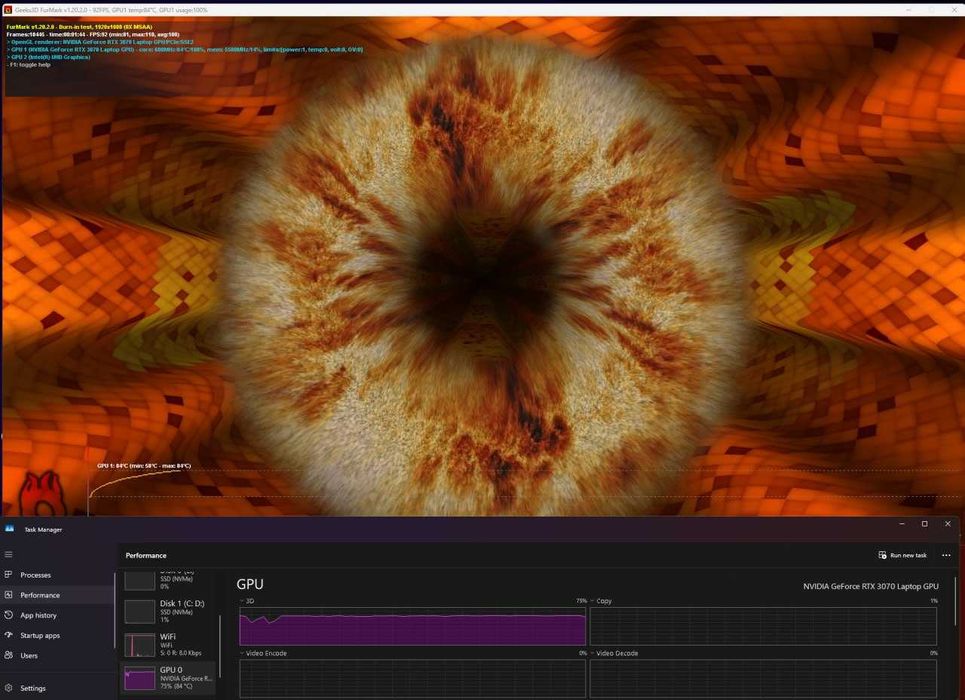
Task: Click the Task Manager title bar icon
Action: point(10,529)
